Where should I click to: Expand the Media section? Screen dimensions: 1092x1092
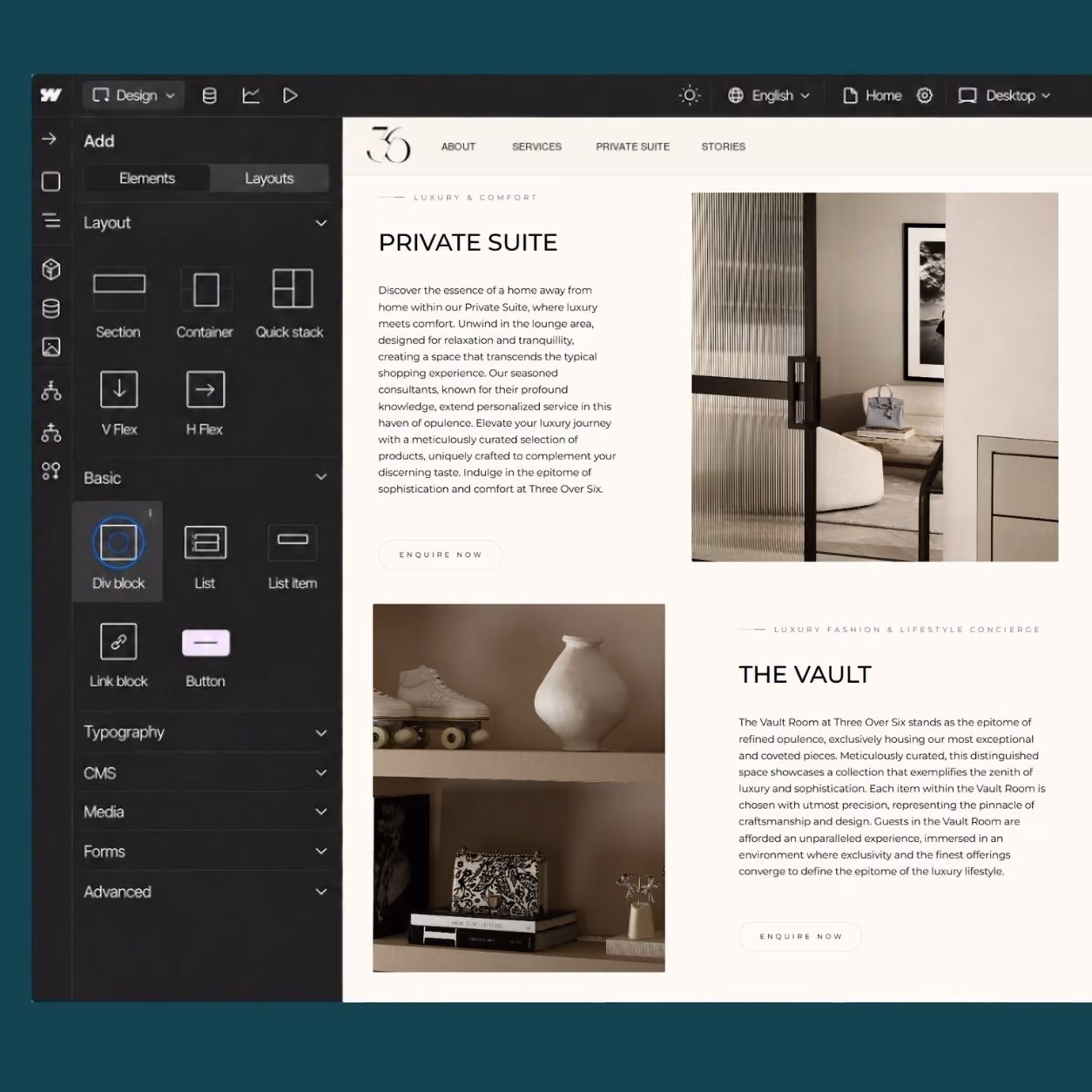coord(206,812)
